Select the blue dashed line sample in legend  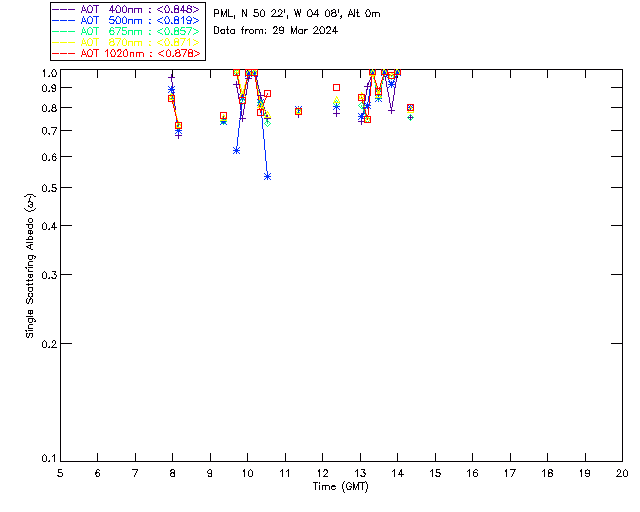pyautogui.click(x=64, y=21)
